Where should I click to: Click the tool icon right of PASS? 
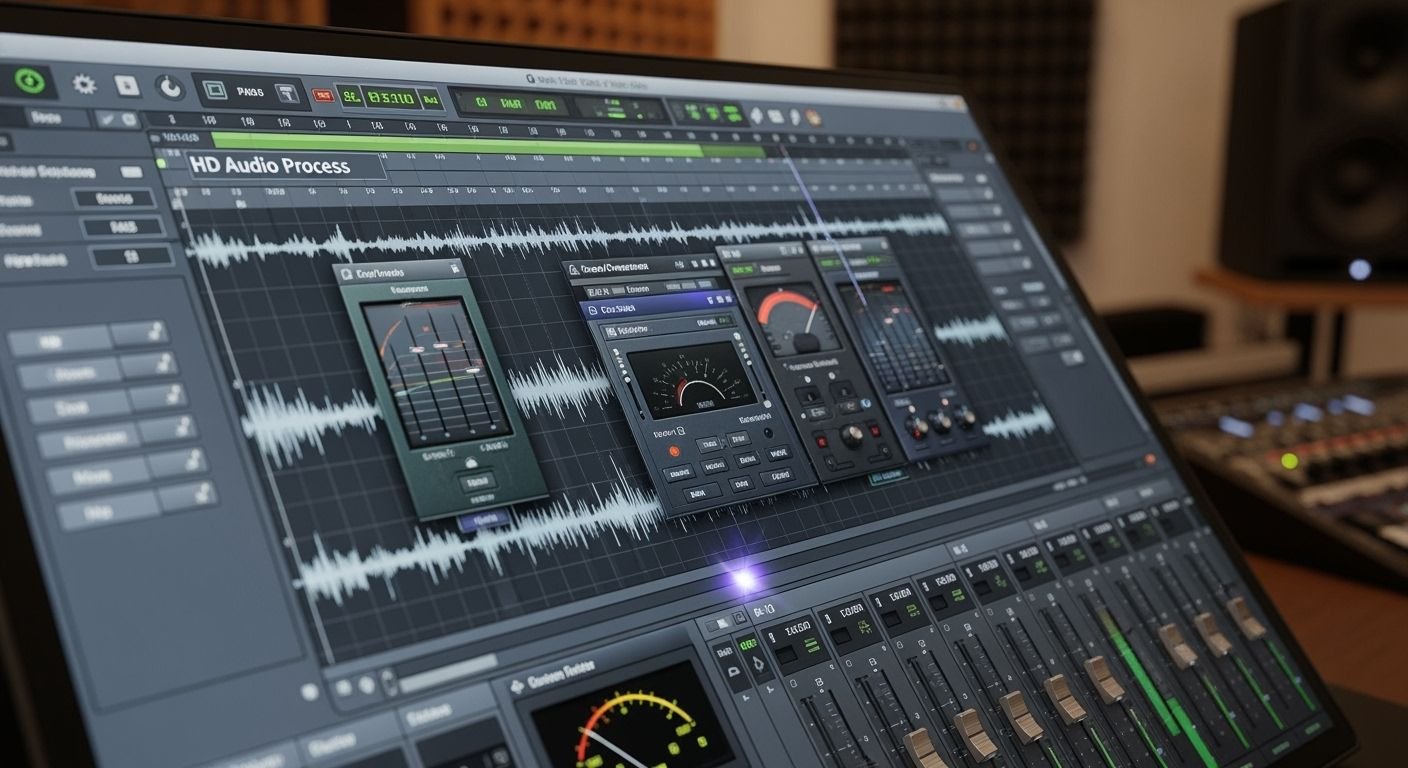[286, 93]
